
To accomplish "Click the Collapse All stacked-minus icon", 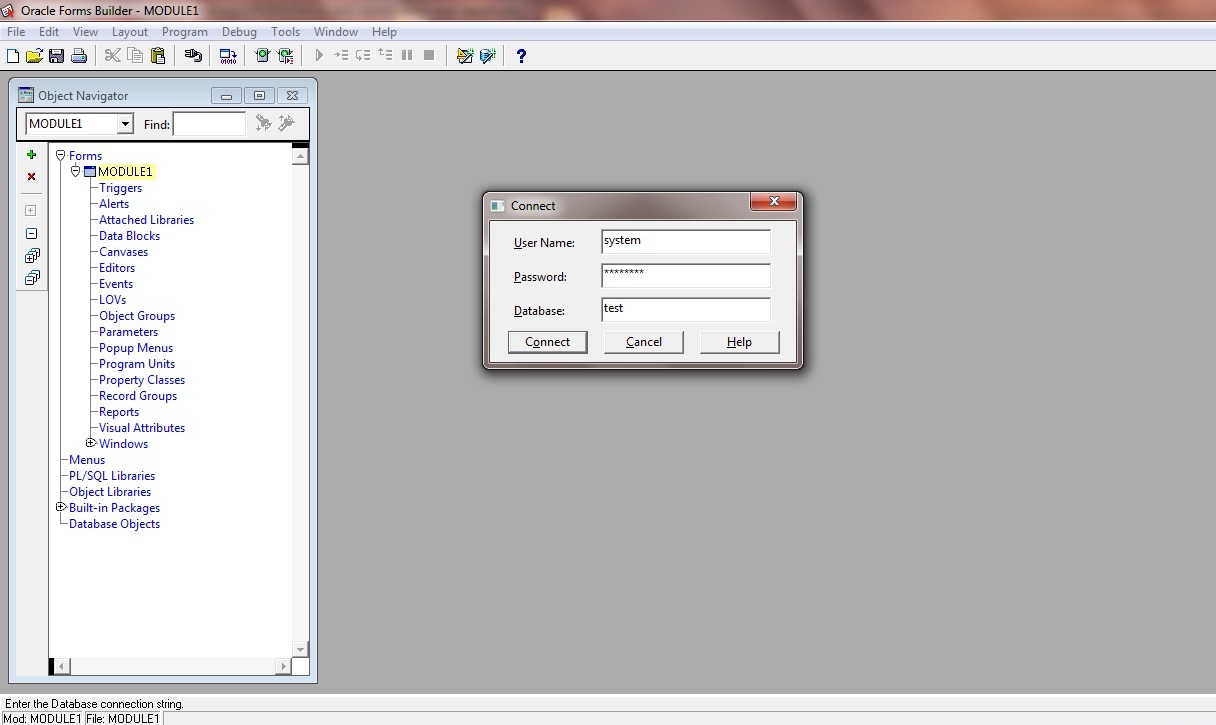I will (x=31, y=278).
